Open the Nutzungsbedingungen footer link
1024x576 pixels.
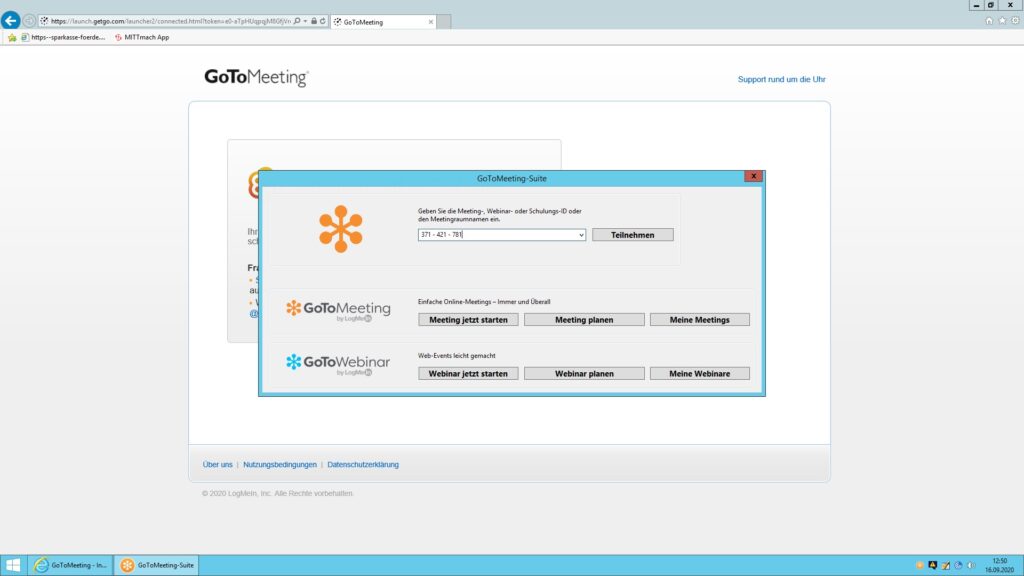(x=280, y=465)
